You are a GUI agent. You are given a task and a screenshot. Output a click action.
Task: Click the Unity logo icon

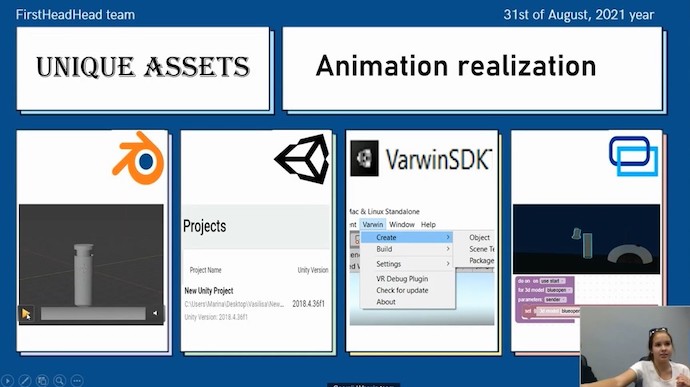(x=302, y=158)
